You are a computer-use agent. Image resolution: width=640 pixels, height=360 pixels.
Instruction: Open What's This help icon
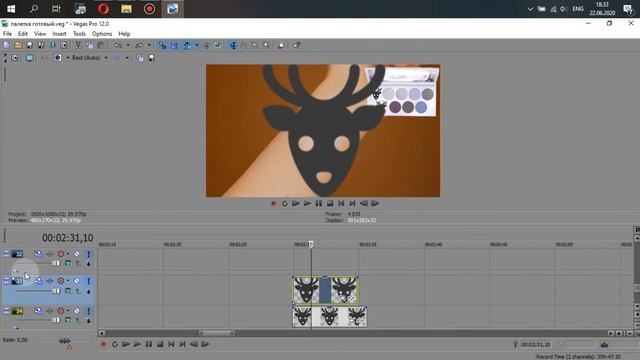[297, 45]
